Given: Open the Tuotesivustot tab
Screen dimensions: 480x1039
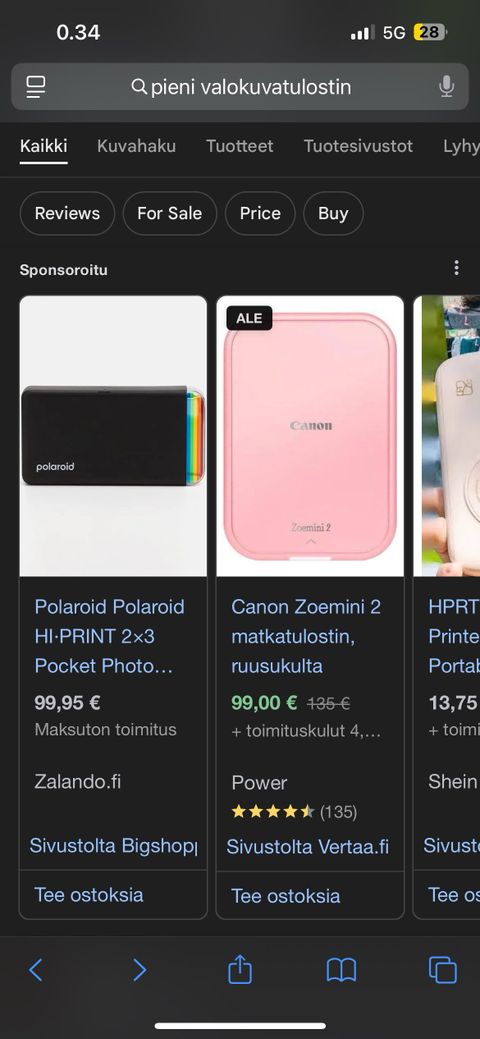Looking at the screenshot, I should point(358,146).
